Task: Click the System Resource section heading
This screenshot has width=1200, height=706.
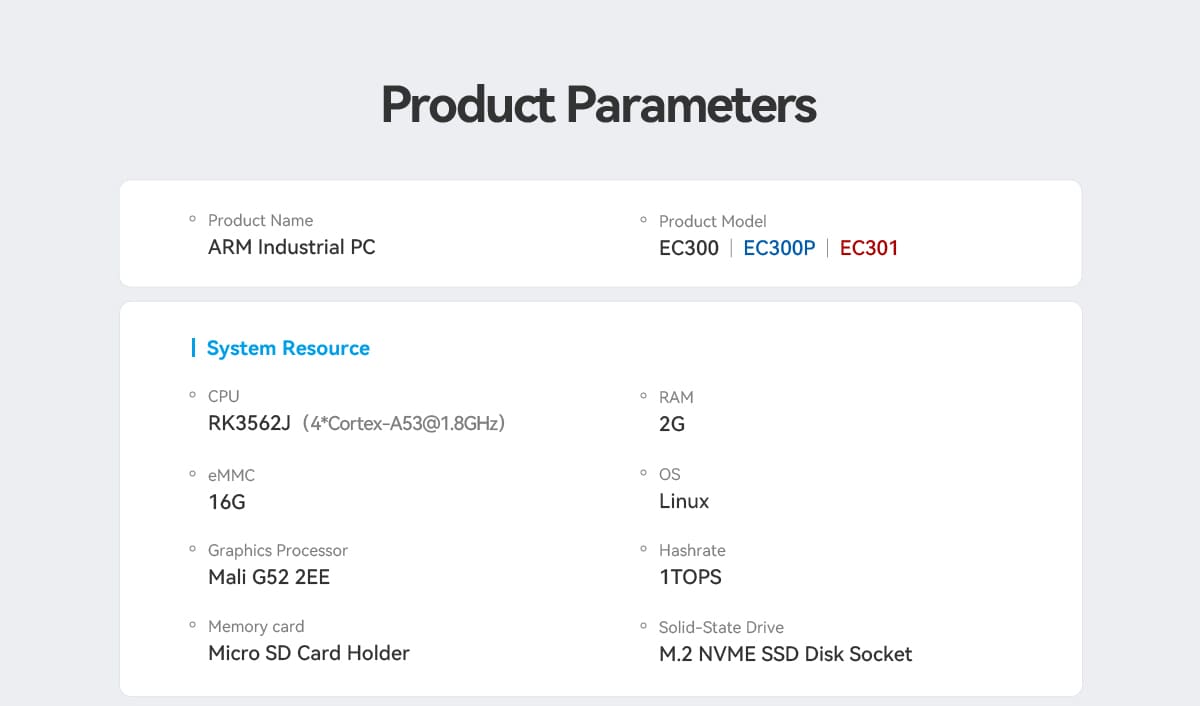Action: [287, 348]
